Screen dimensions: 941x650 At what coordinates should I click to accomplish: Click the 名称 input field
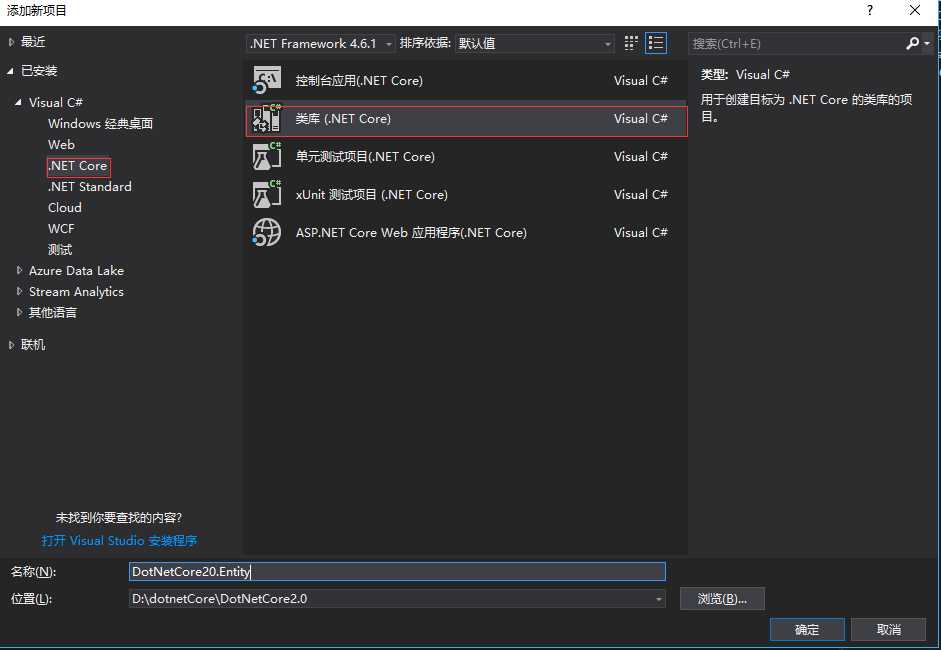397,571
